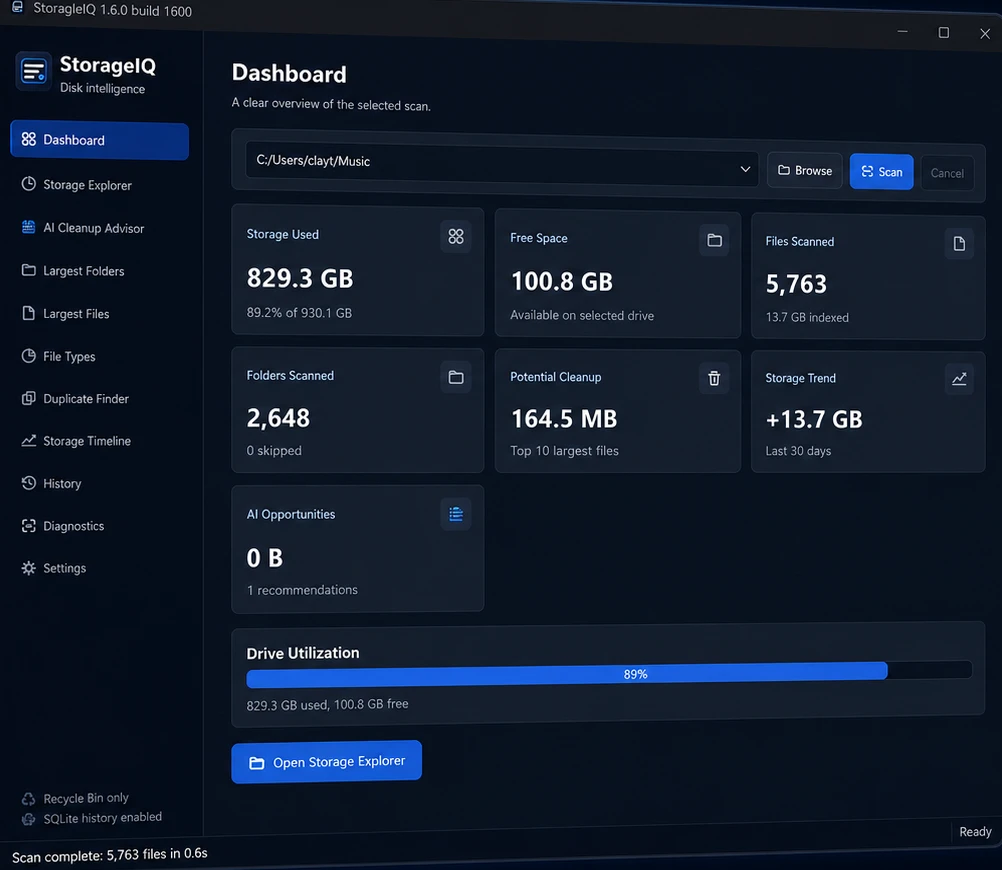Open the File Types view
This screenshot has width=1002, height=870.
[x=100, y=356]
